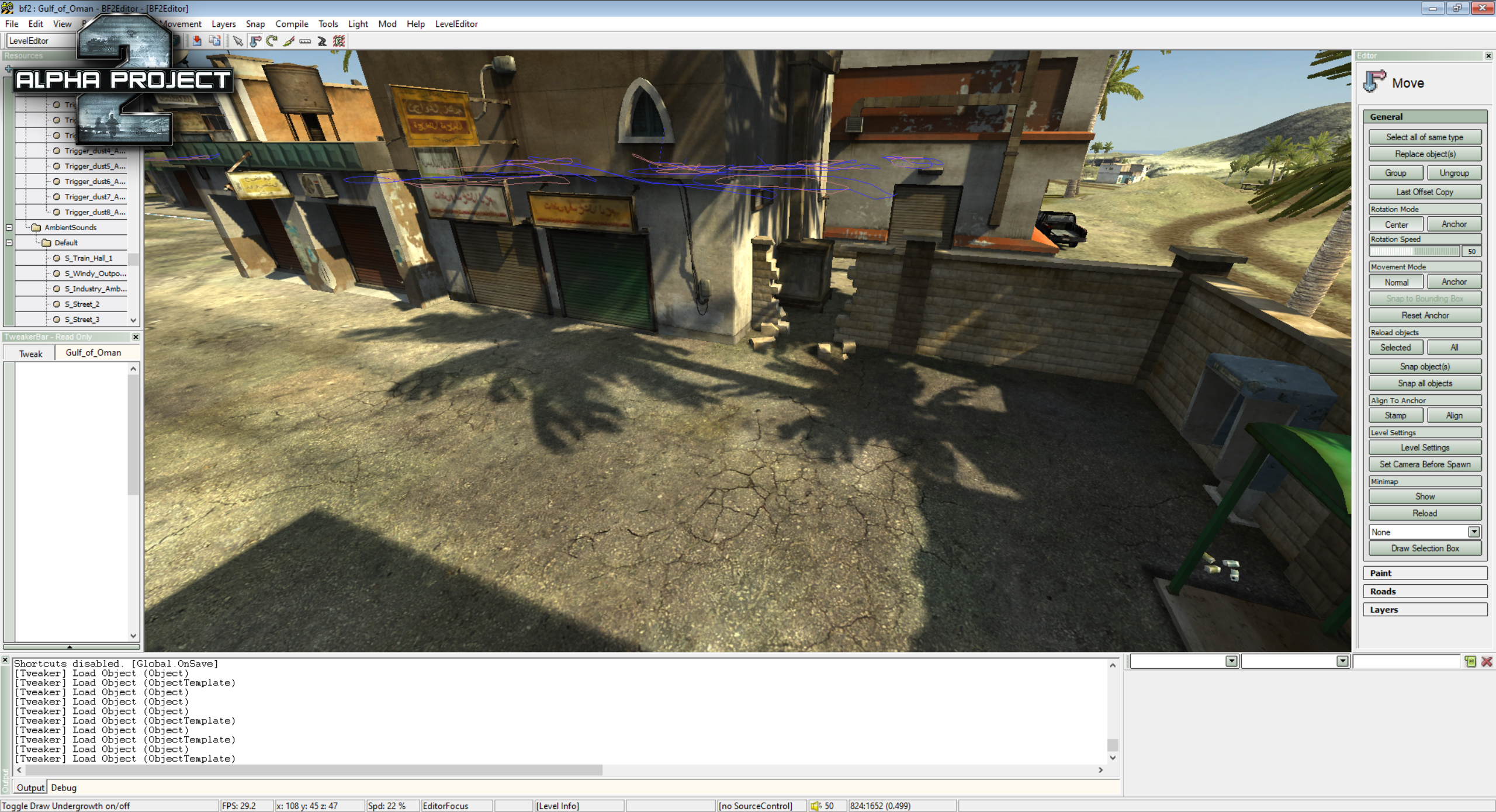This screenshot has width=1496, height=812.
Task: Select the Move tool in toolbar
Action: tap(255, 41)
